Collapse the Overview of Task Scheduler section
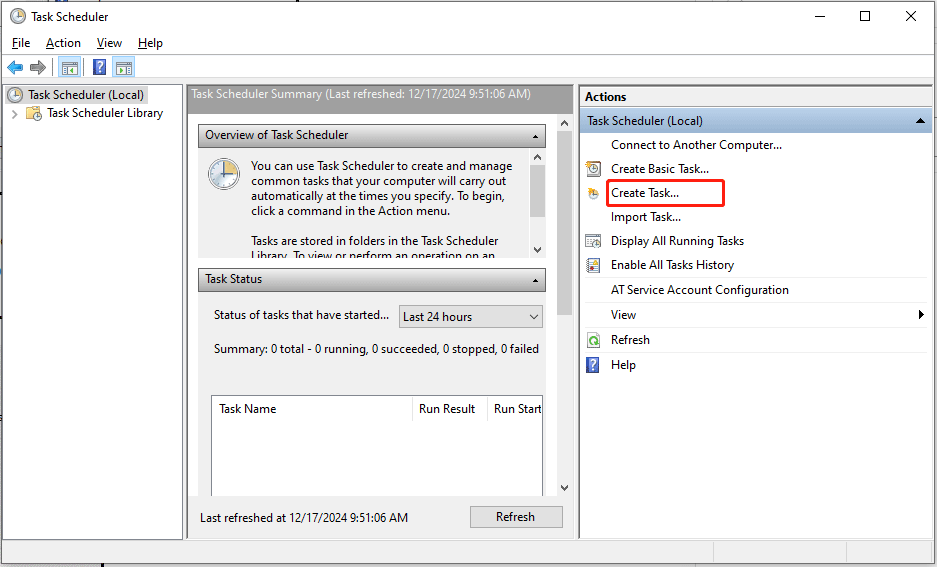This screenshot has height=567, width=937. pyautogui.click(x=535, y=136)
